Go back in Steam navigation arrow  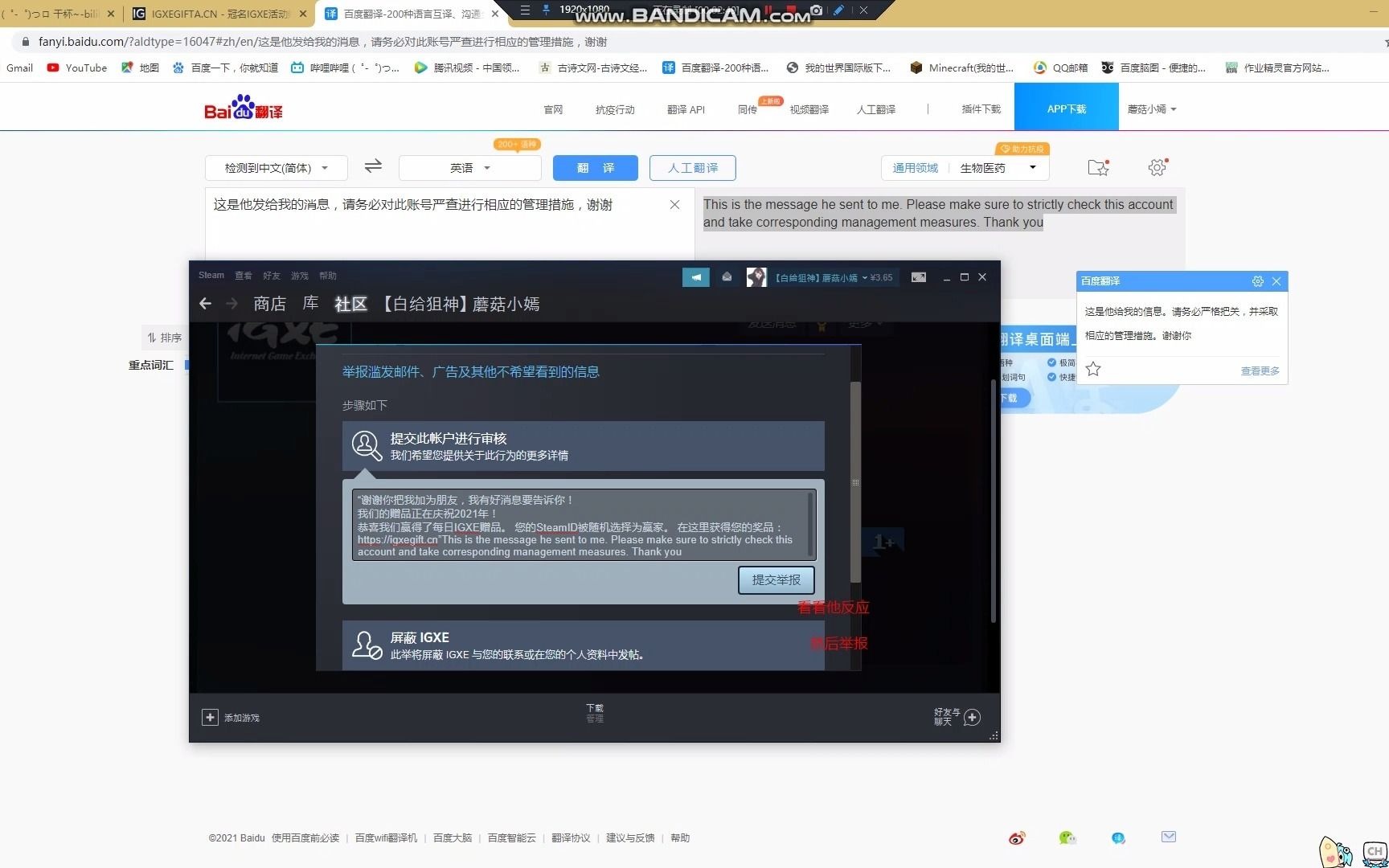(205, 304)
